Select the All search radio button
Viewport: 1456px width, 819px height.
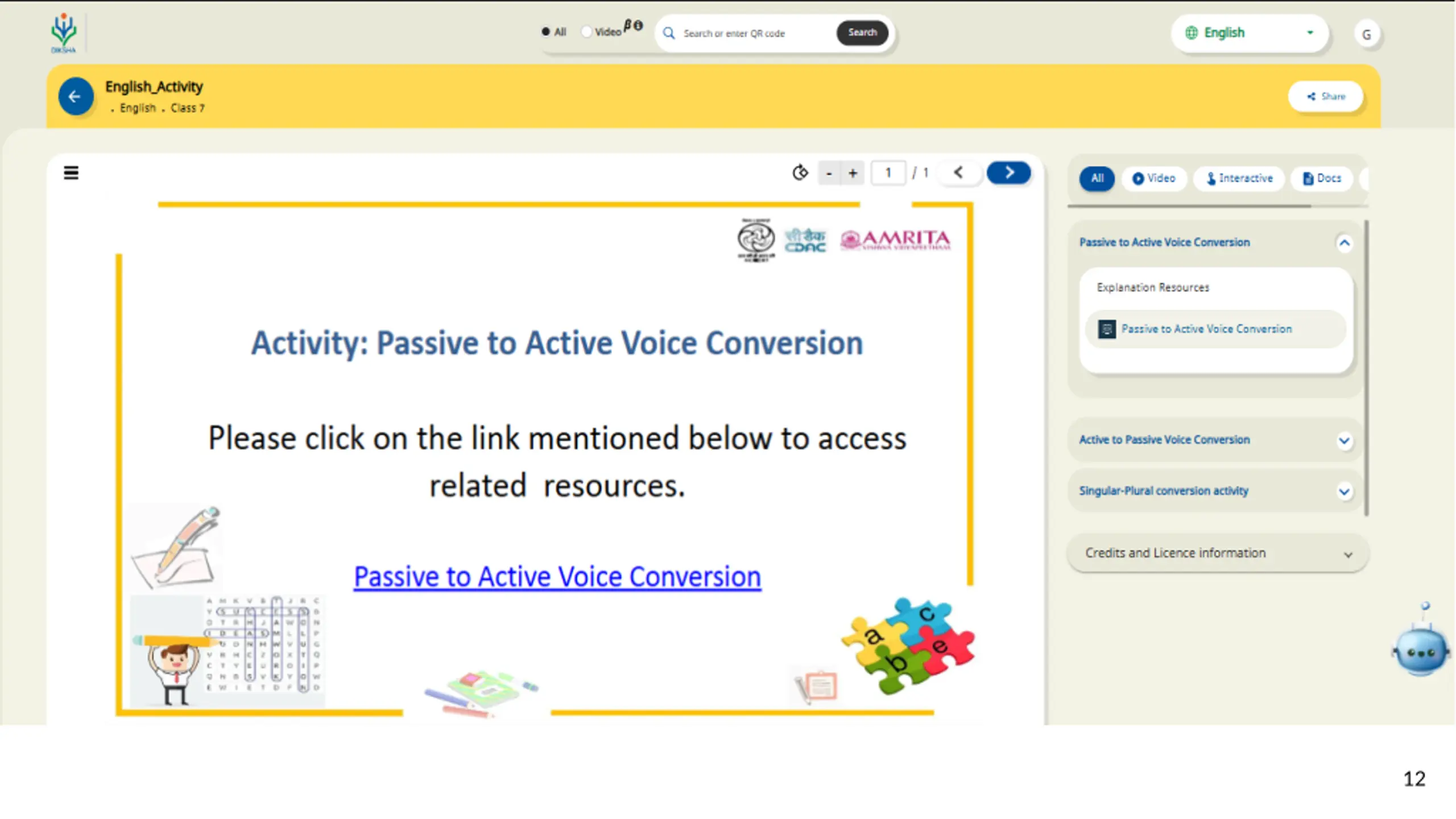click(x=546, y=32)
